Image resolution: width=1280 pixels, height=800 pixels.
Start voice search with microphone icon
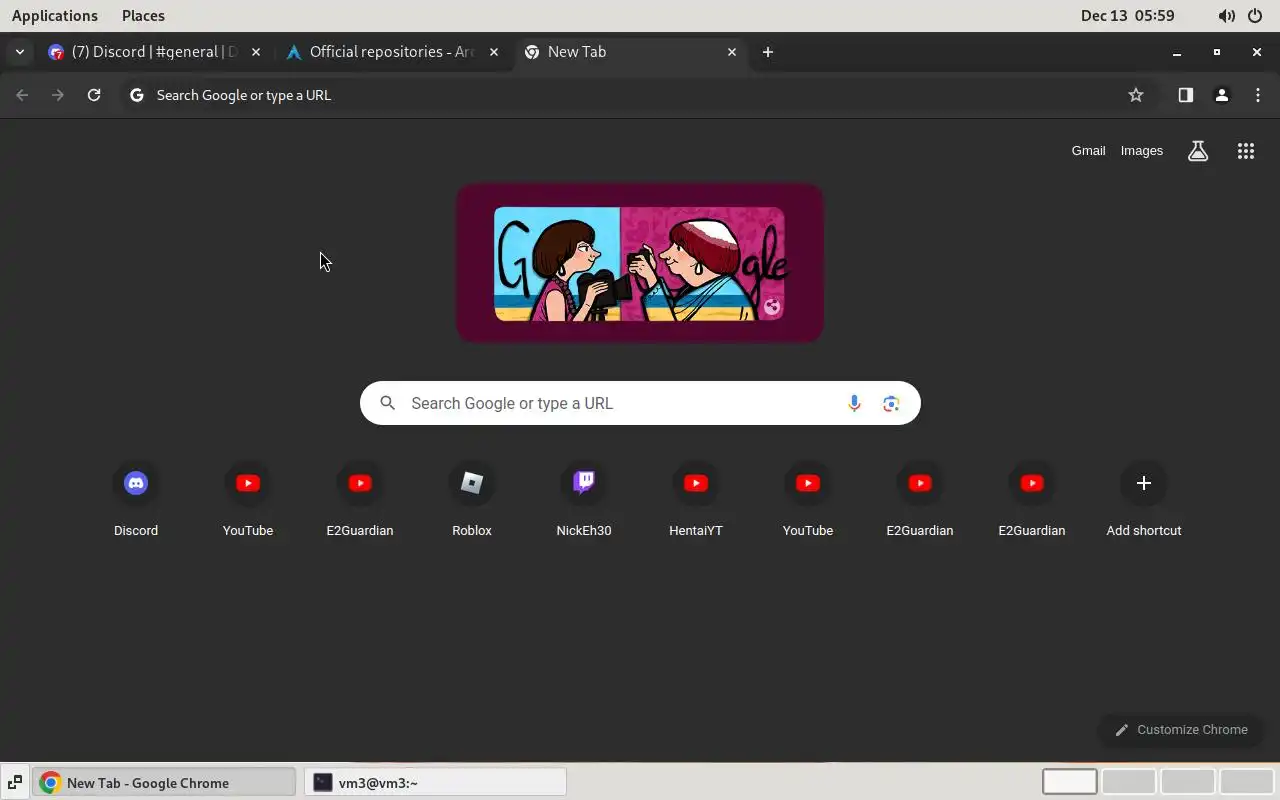coord(854,403)
